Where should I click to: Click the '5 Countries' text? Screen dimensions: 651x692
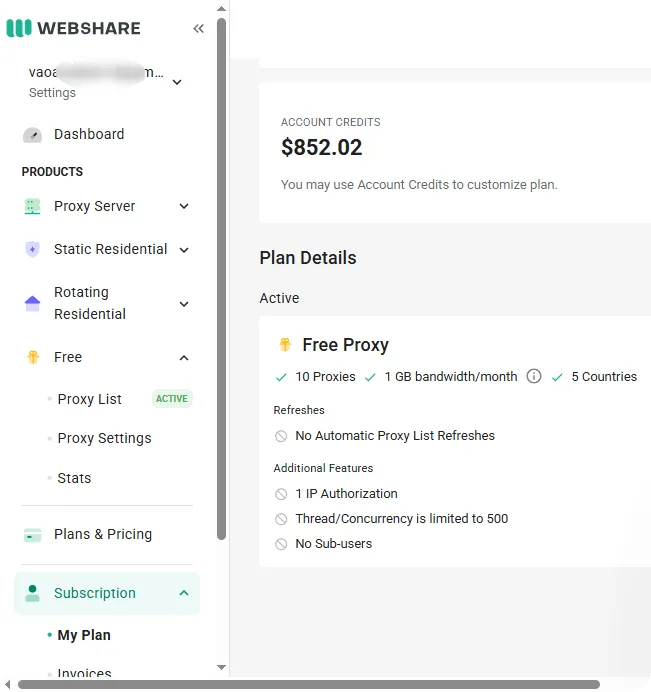(604, 377)
